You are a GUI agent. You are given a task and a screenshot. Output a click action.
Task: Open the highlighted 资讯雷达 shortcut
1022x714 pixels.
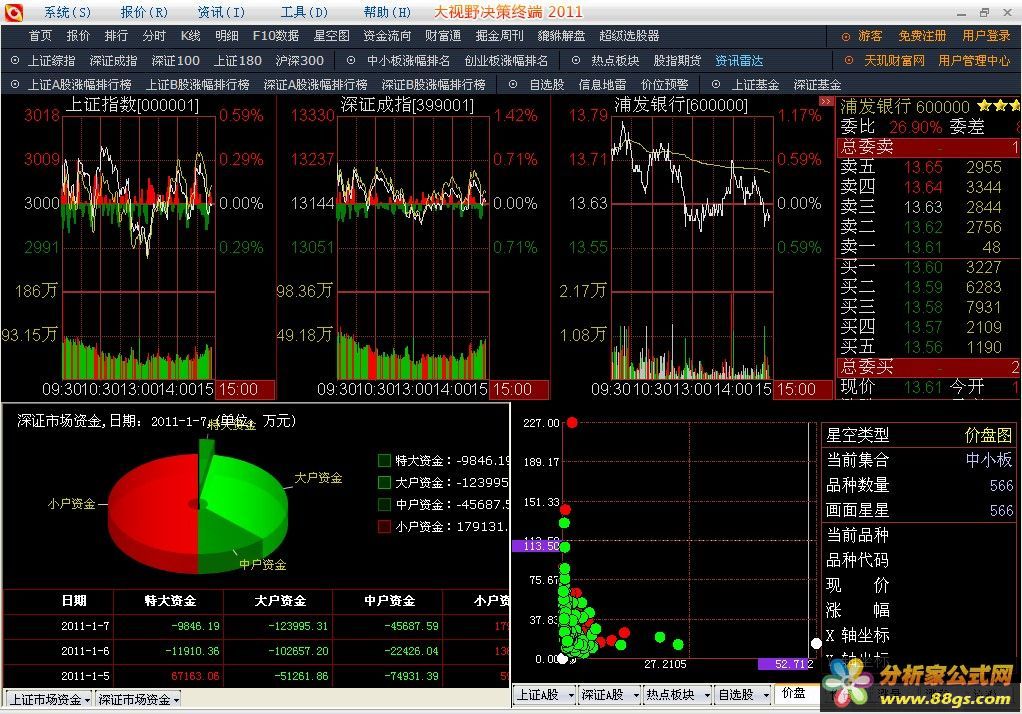pyautogui.click(x=739, y=61)
